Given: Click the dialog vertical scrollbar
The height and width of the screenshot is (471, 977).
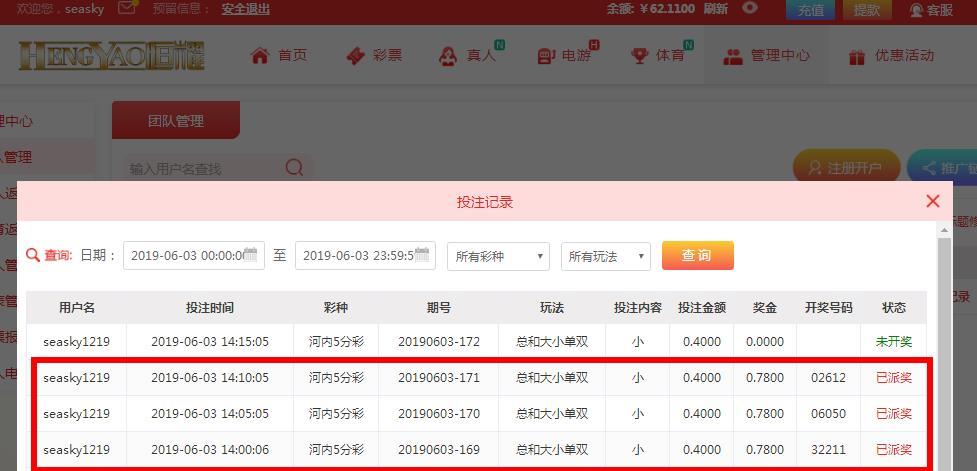Looking at the screenshot, I should (x=945, y=352).
